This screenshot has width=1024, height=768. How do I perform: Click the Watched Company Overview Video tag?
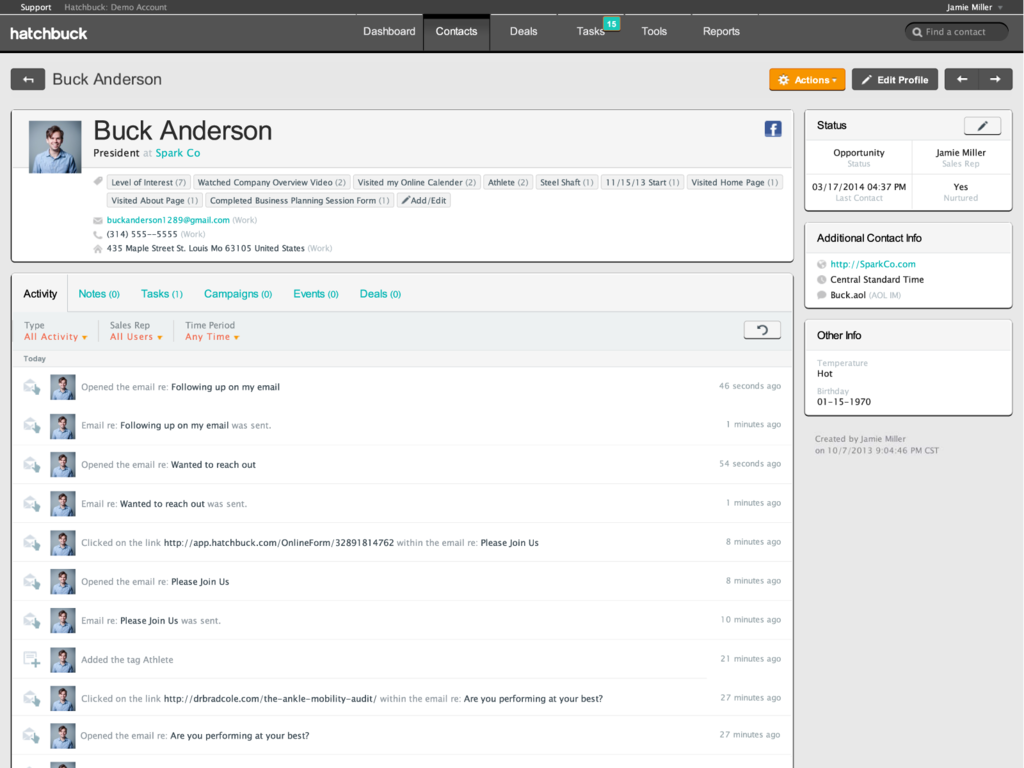272,182
